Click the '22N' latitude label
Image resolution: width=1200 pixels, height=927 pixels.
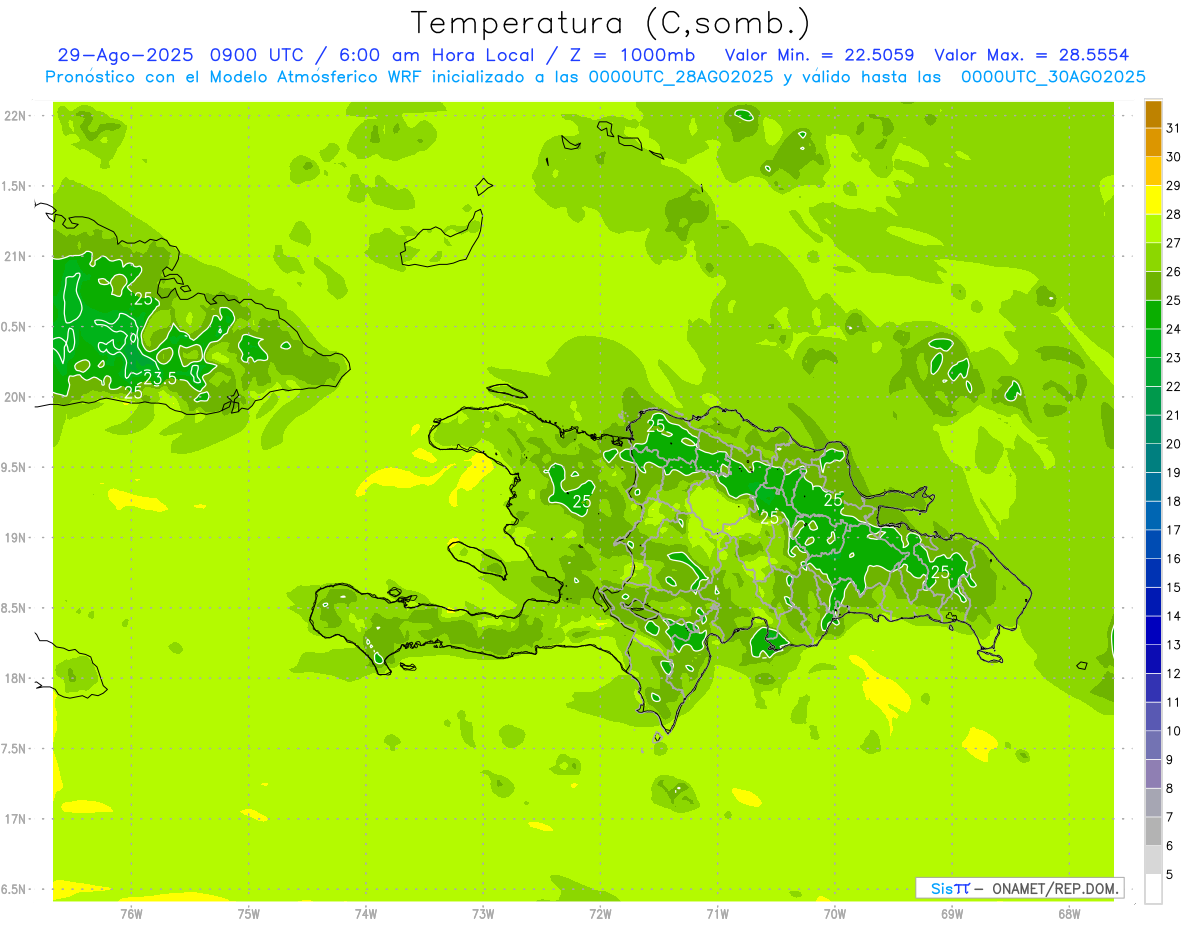(14, 116)
